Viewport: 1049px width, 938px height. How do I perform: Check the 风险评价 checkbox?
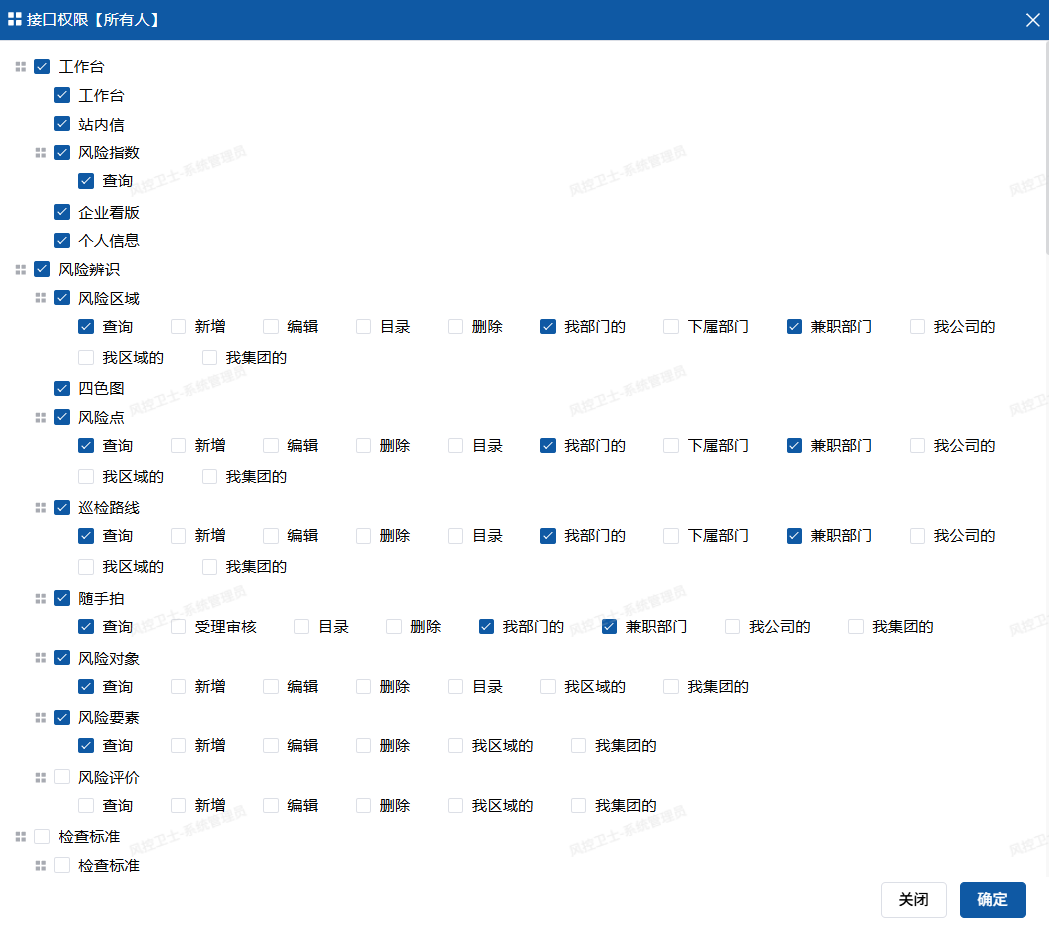point(62,777)
